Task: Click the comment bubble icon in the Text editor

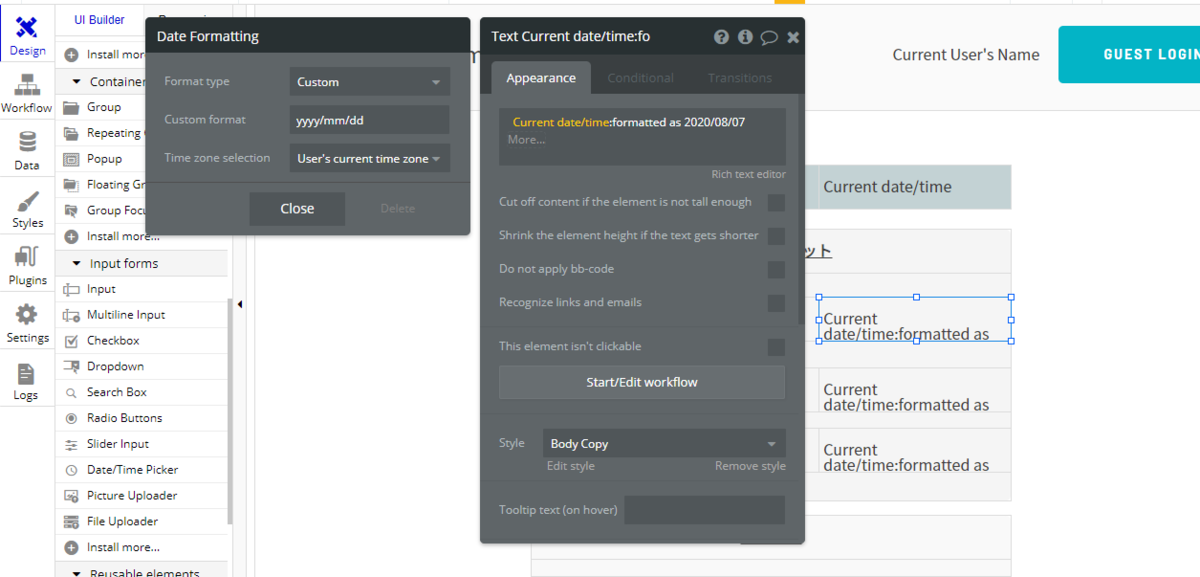Action: pyautogui.click(x=769, y=37)
